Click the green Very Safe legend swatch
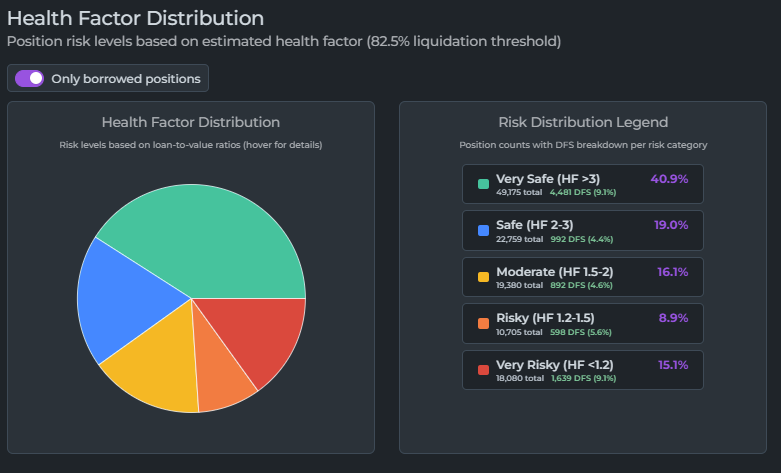The width and height of the screenshot is (781, 473). pos(483,184)
